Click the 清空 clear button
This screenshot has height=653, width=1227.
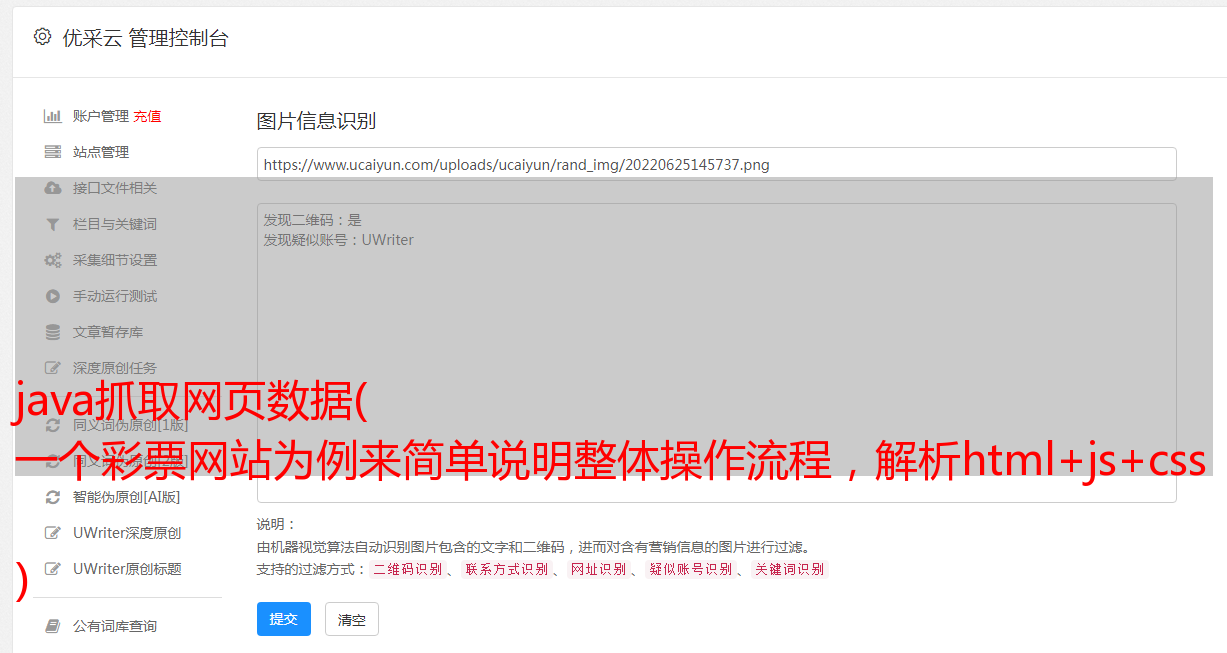352,619
